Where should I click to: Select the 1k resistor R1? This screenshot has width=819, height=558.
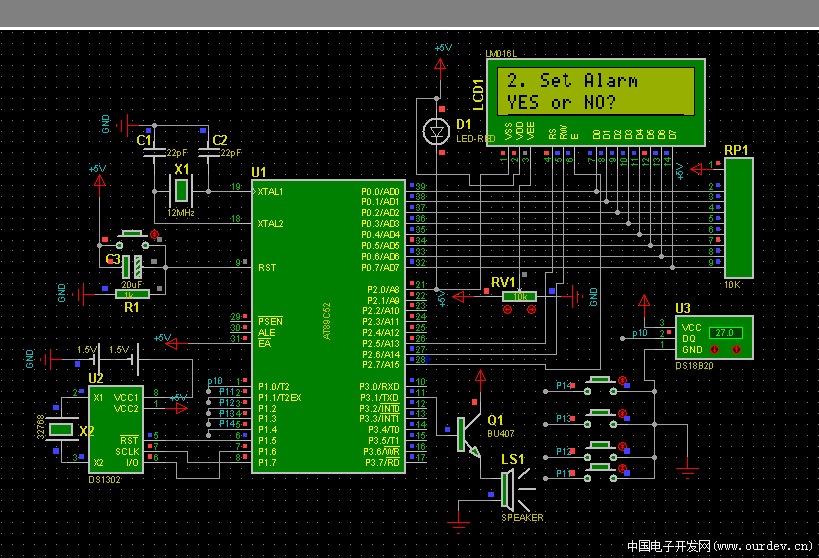132,295
